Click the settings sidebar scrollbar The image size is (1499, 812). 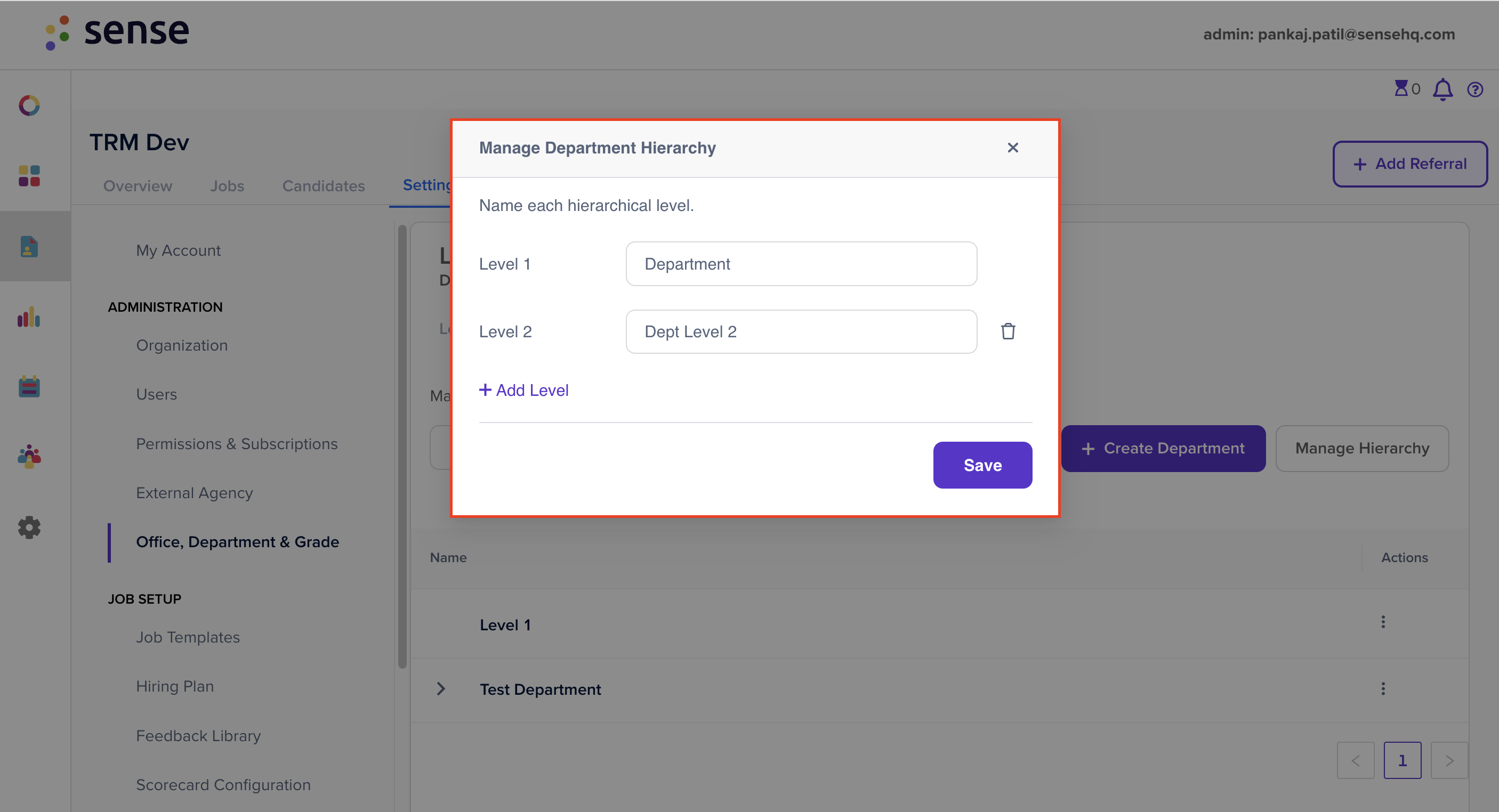(402, 446)
